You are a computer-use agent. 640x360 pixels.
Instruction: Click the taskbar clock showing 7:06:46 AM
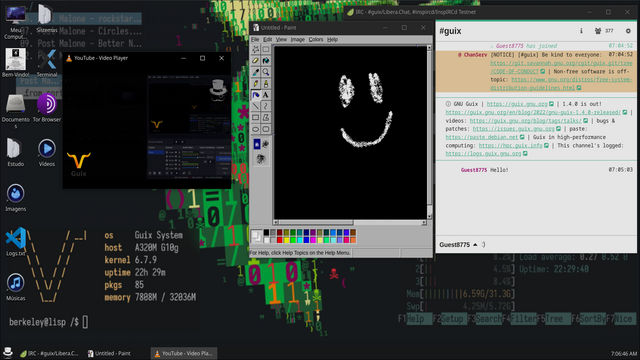624,354
